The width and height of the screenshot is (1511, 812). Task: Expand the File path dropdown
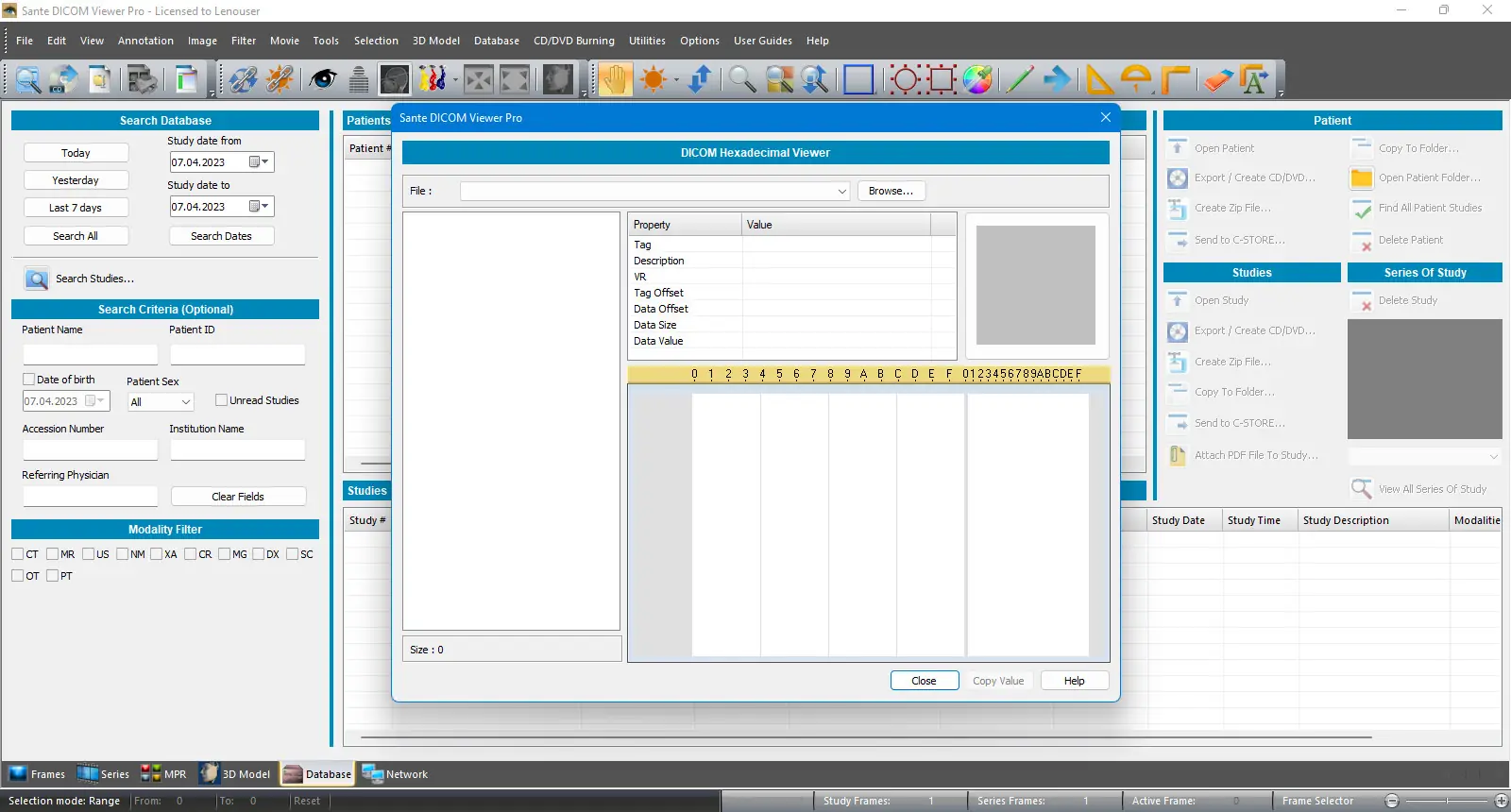(842, 191)
